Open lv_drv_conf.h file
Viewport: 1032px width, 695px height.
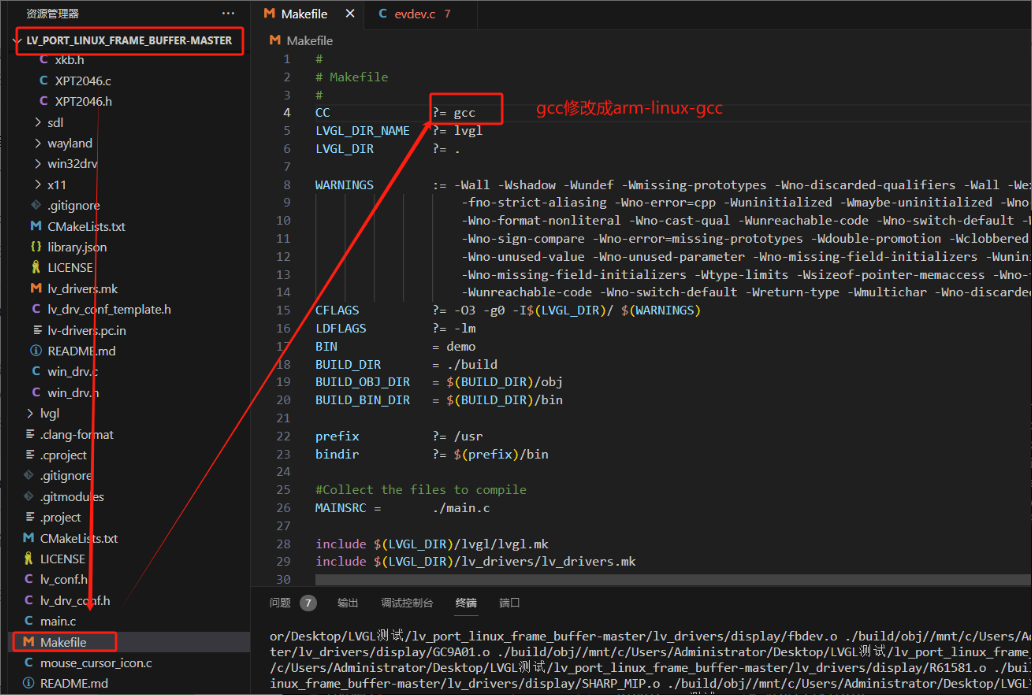pyautogui.click(x=75, y=601)
